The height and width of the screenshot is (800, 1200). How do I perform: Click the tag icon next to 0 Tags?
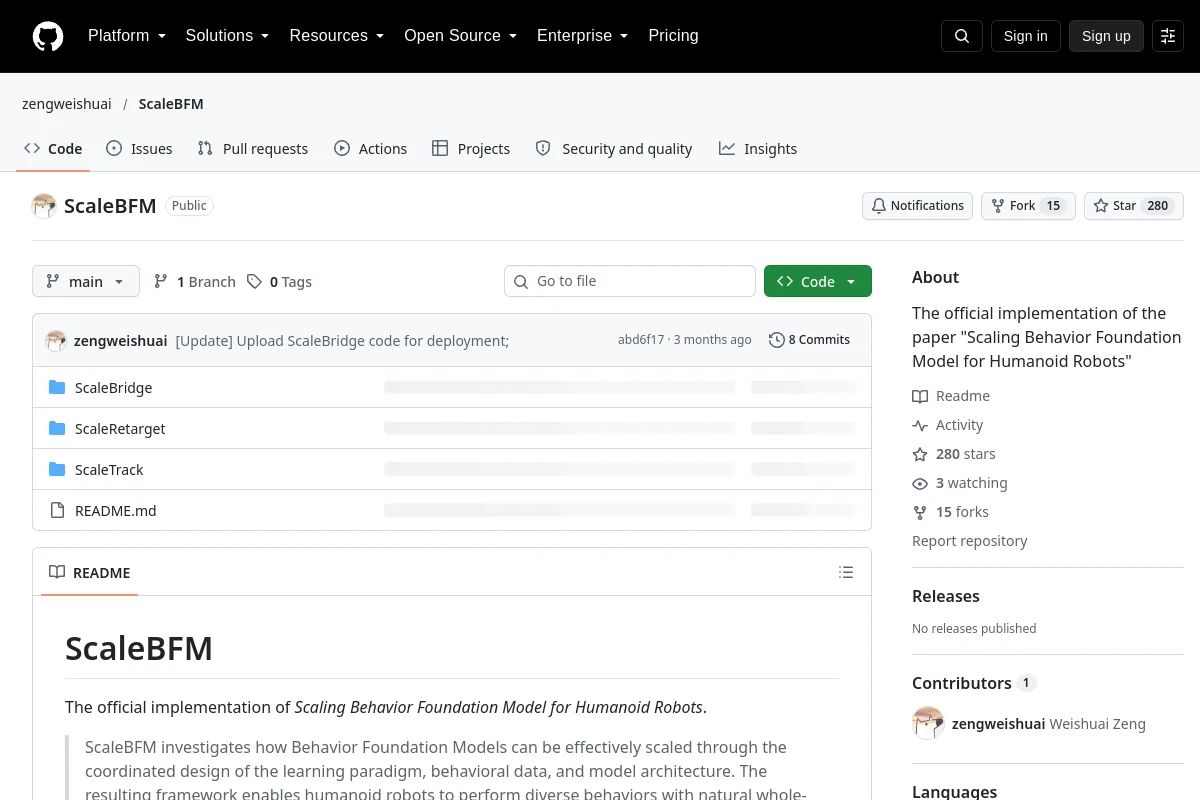tap(255, 282)
